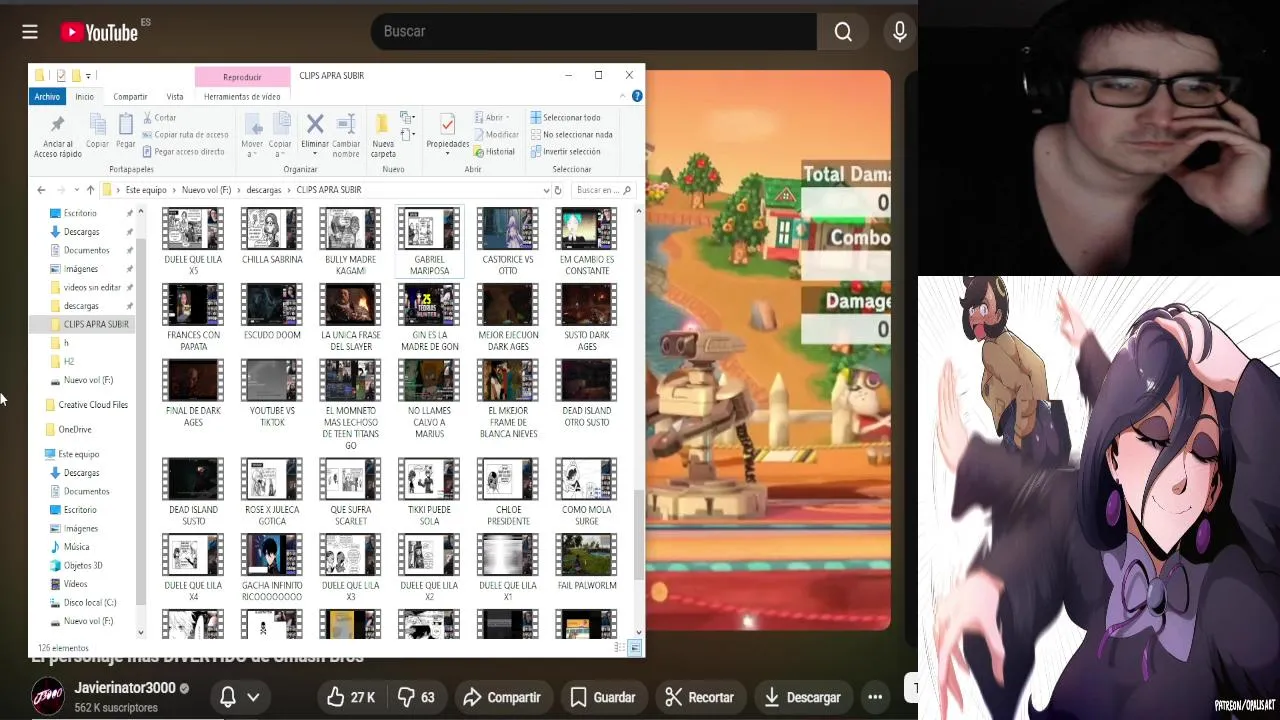Click No seleccionar nada

click(571, 134)
